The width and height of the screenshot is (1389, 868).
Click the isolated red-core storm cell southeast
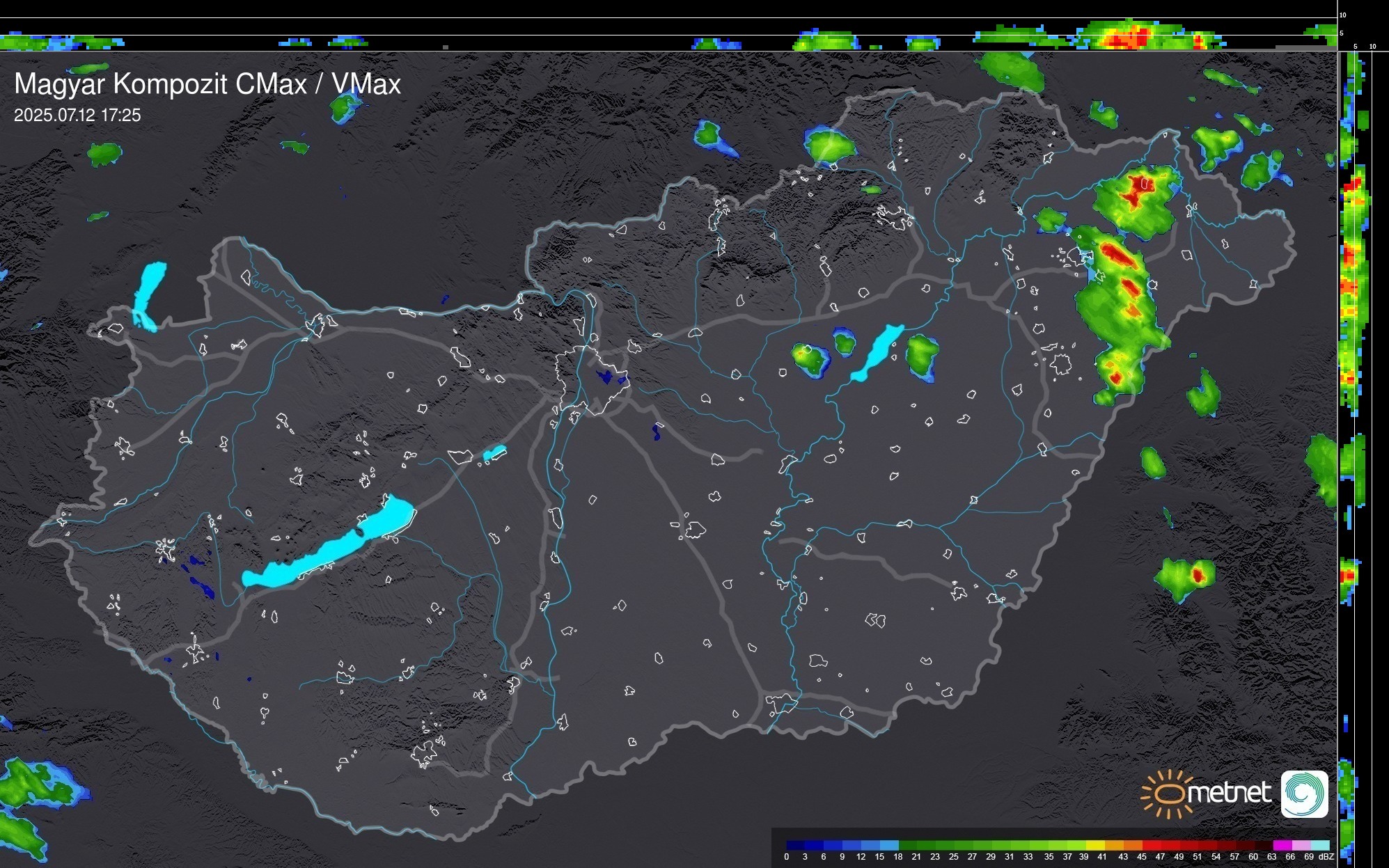(x=1198, y=576)
